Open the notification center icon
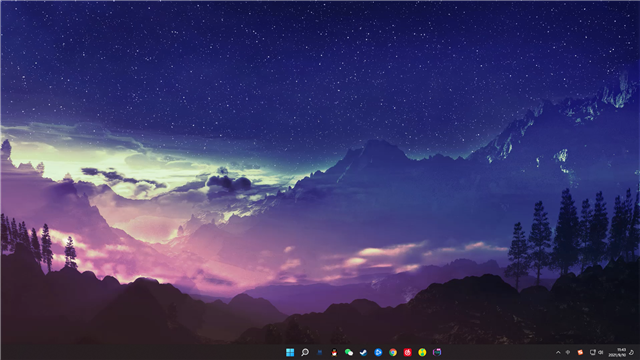640x360 pixels. (x=631, y=352)
